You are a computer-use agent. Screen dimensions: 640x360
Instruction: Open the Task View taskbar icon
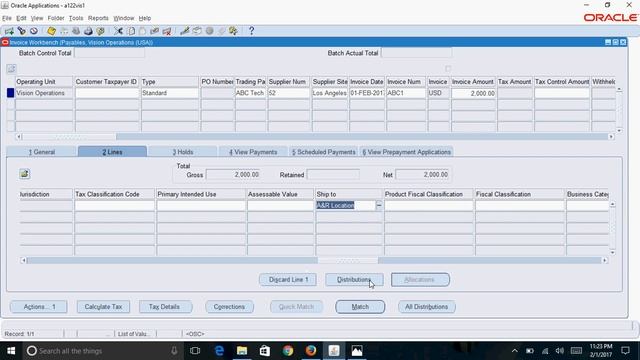click(x=195, y=351)
